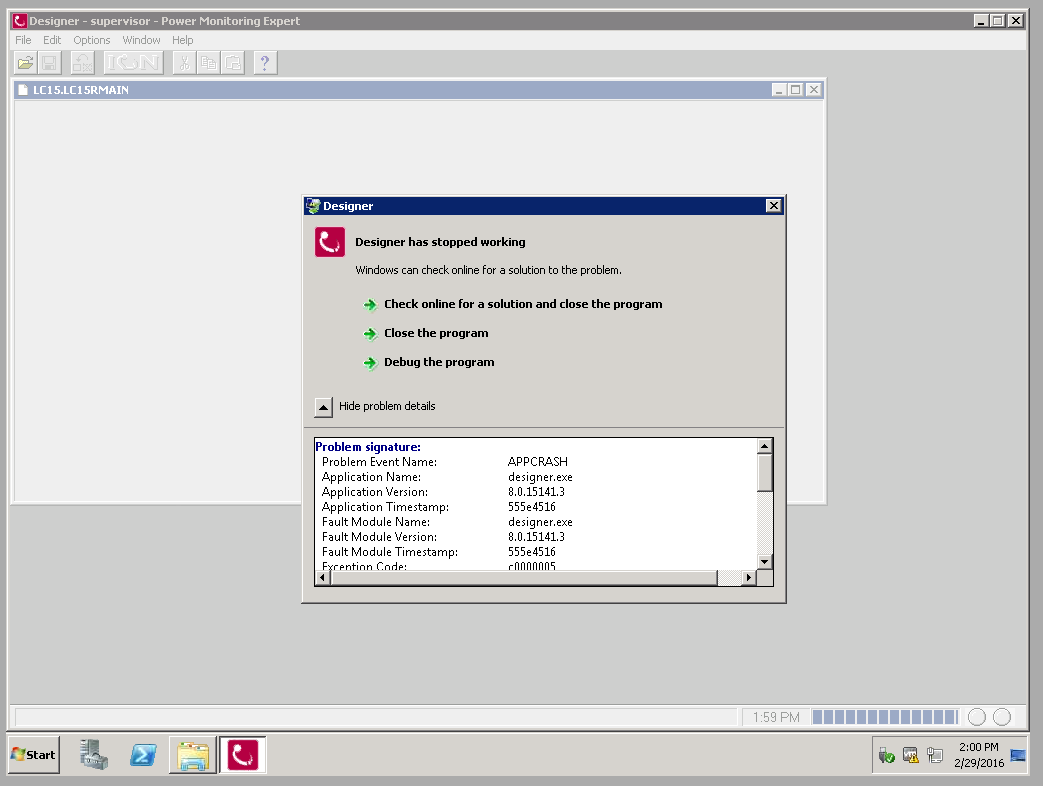Click the Open folder toolbar icon
Image resolution: width=1043 pixels, height=786 pixels.
[25, 63]
